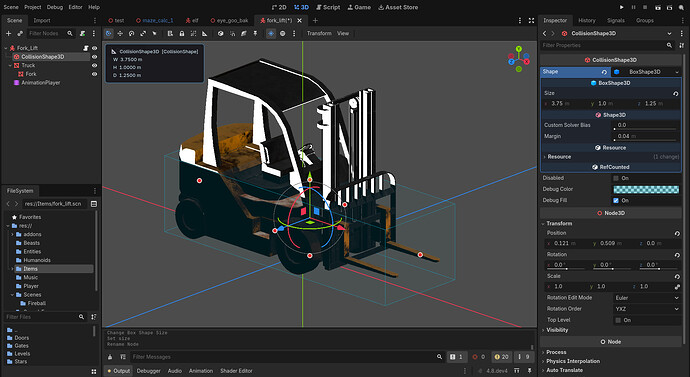This screenshot has height=377, width=690.
Task: Pause the running project
Action: 634,7
